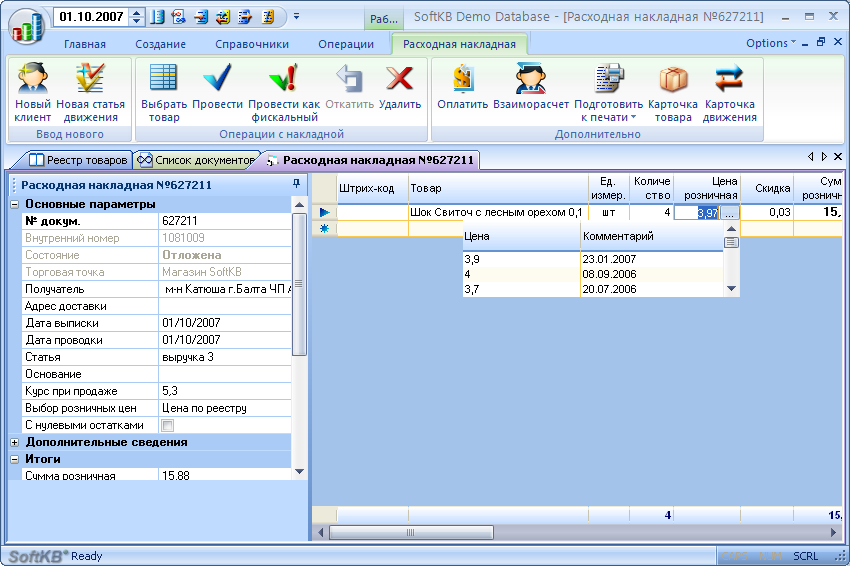Click the Скидка cell value 0,03
The height and width of the screenshot is (566, 850).
tap(767, 213)
